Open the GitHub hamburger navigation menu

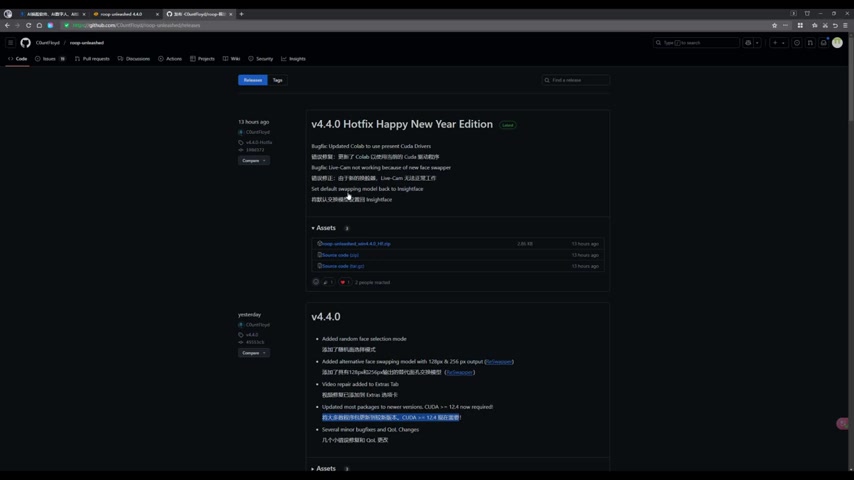[x=11, y=43]
